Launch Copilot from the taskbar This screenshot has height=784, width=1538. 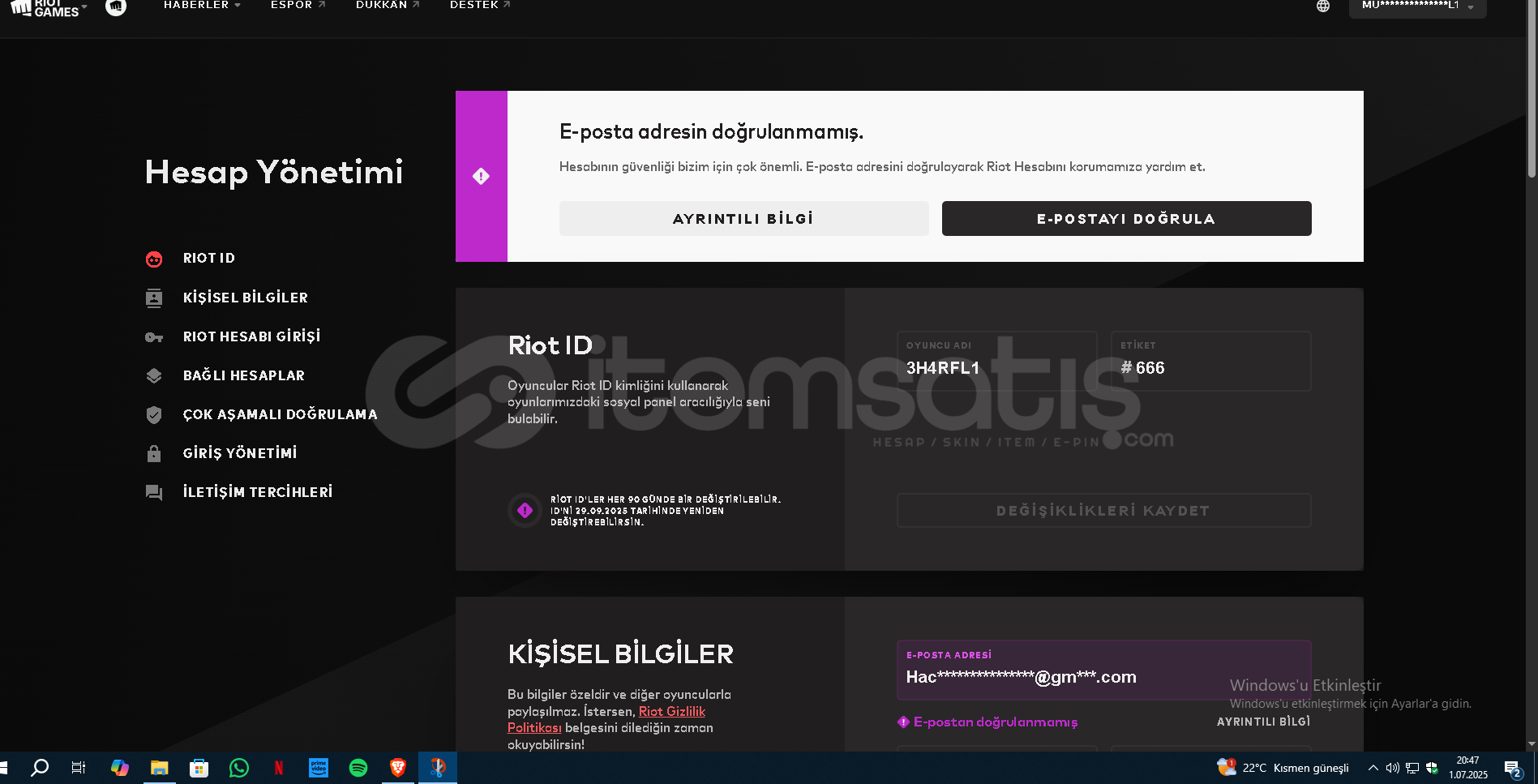120,768
